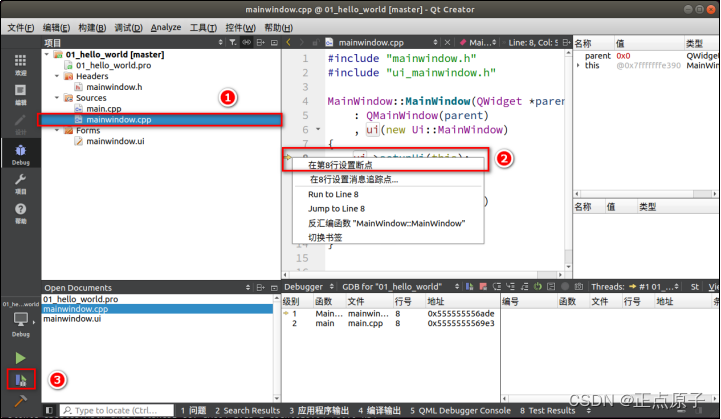Image resolution: width=721 pixels, height=419 pixels.
Task: Open the Debugger view dropdown
Action: click(309, 287)
